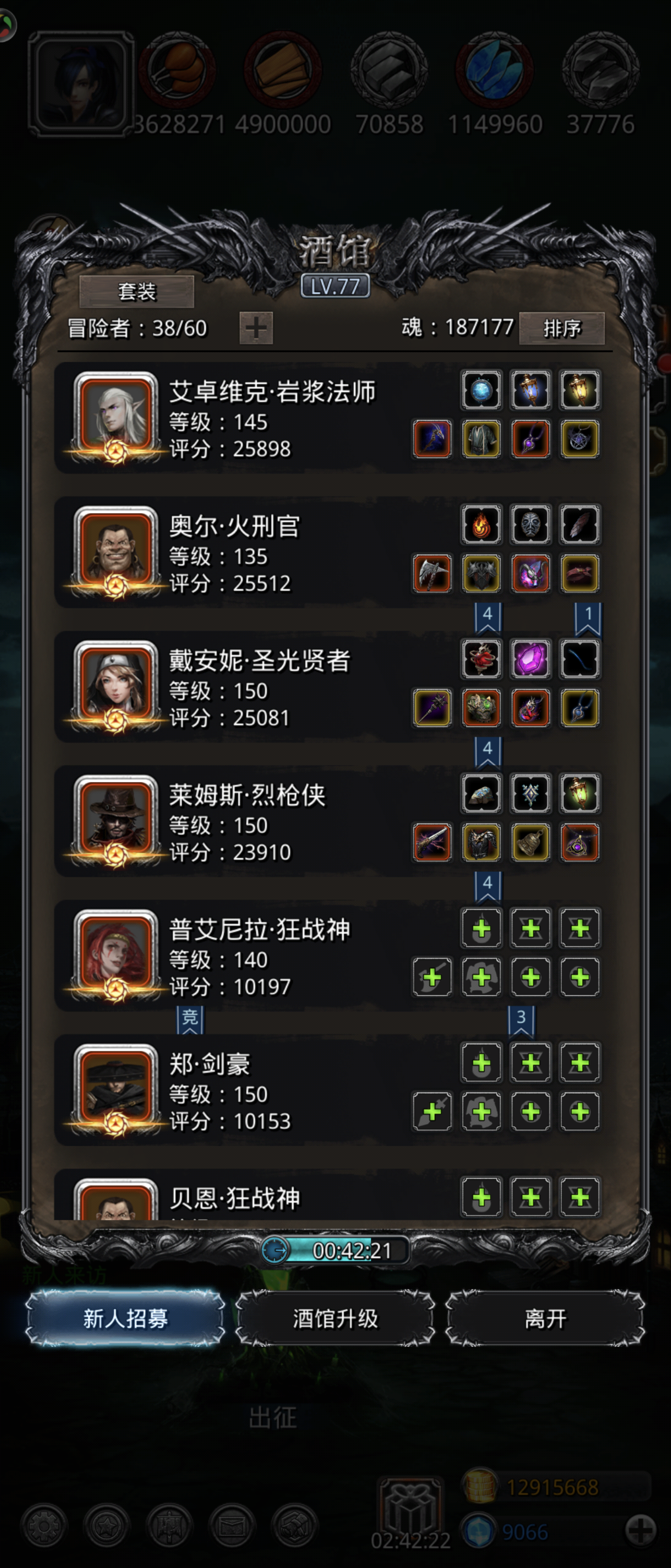The height and width of the screenshot is (1568, 671).
Task: Tap the green lantern item of 莱姆斯·烈枪侠
Action: (x=580, y=793)
